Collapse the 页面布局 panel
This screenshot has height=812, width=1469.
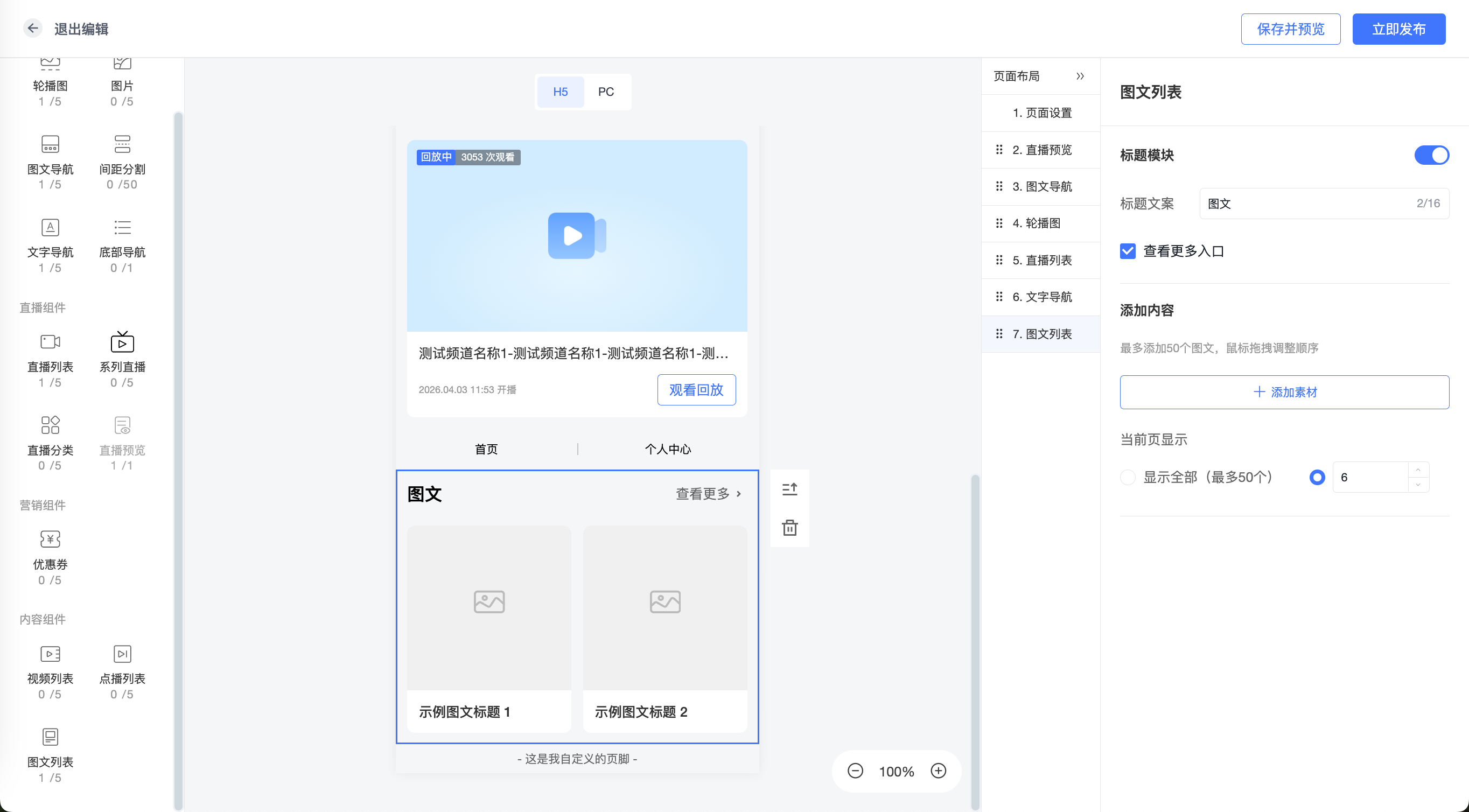(x=1080, y=76)
